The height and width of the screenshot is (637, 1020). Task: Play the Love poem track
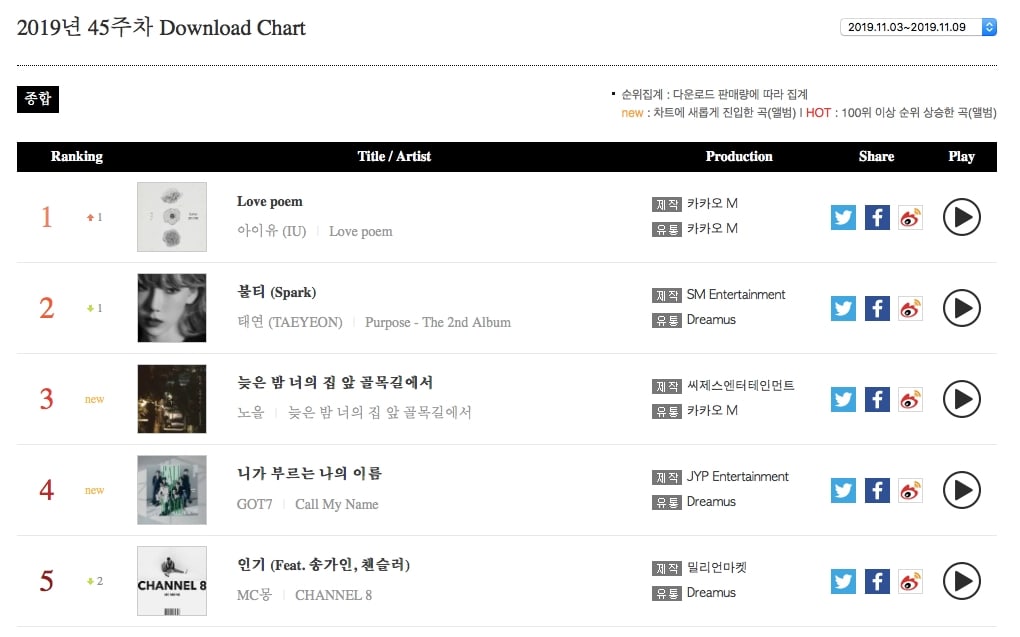[x=961, y=217]
